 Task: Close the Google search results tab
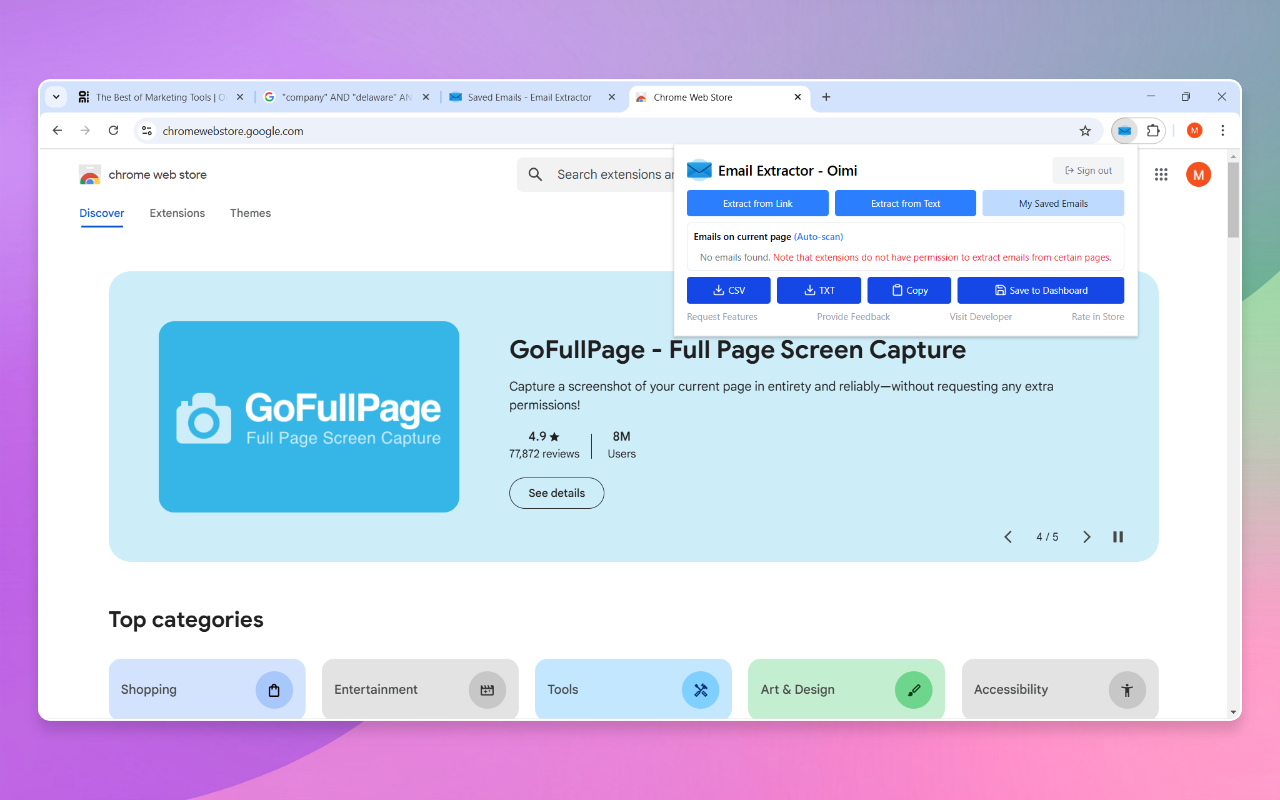(426, 97)
